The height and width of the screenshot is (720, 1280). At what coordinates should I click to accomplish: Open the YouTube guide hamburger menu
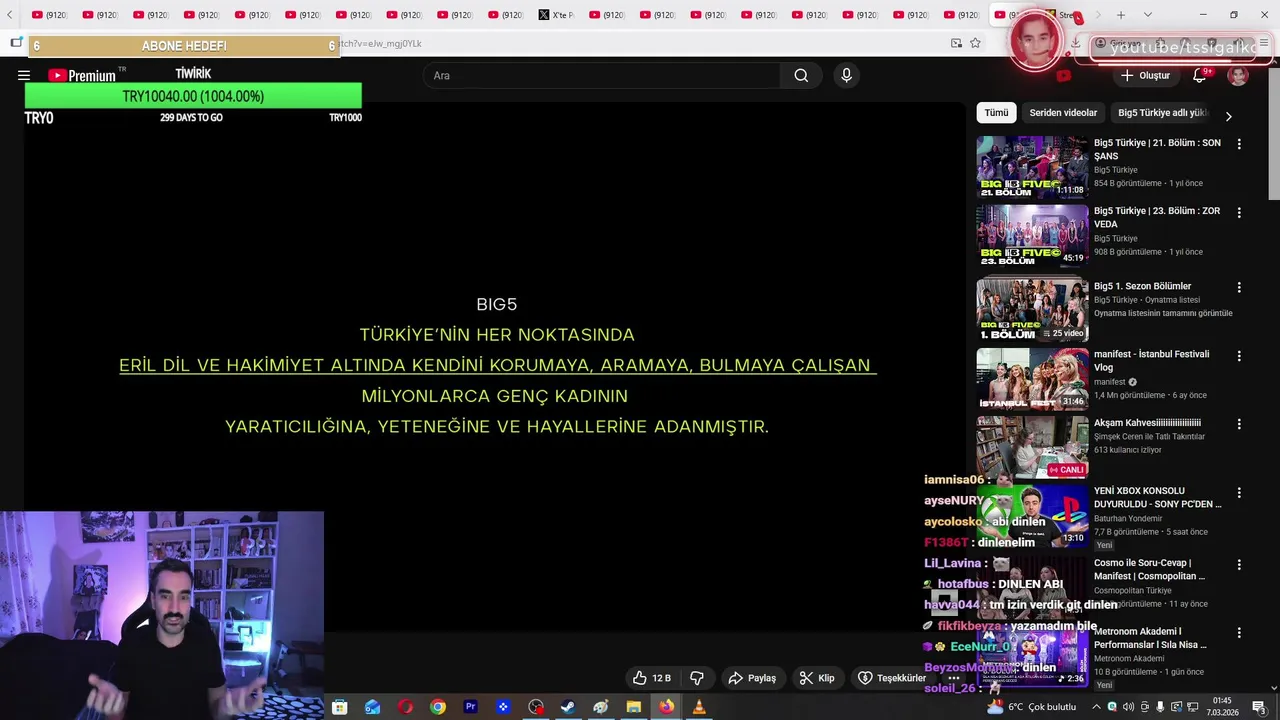point(24,75)
